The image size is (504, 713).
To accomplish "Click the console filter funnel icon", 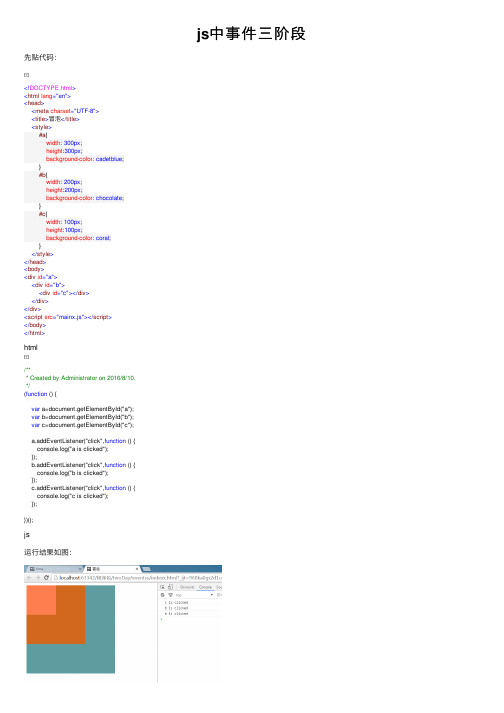I will click(171, 595).
